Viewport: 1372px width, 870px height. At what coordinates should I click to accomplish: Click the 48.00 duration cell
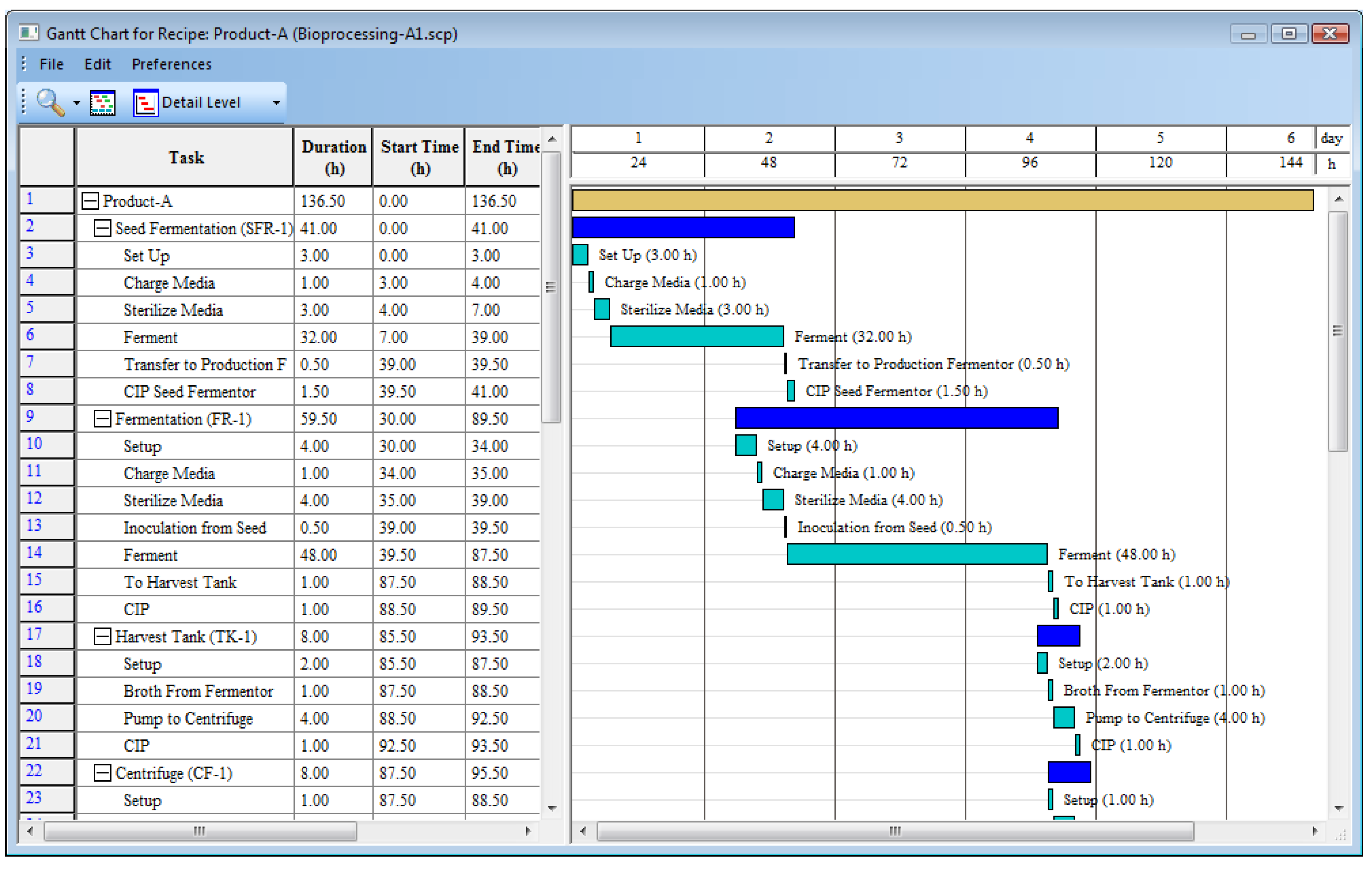333,555
